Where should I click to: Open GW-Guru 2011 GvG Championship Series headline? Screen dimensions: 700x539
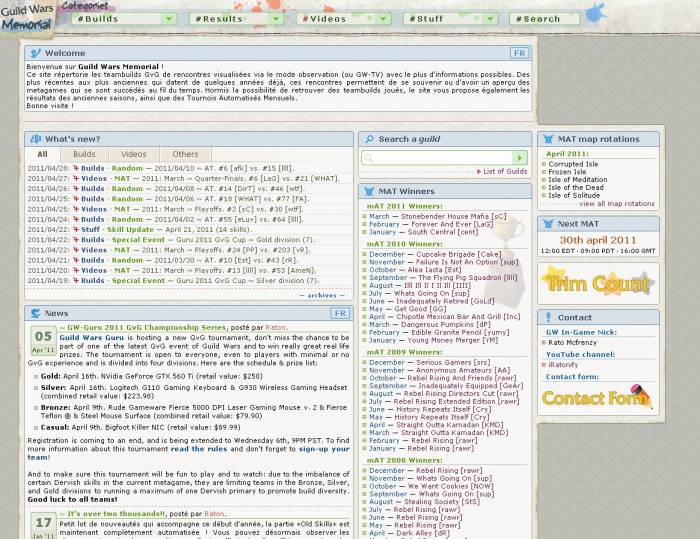(x=146, y=328)
